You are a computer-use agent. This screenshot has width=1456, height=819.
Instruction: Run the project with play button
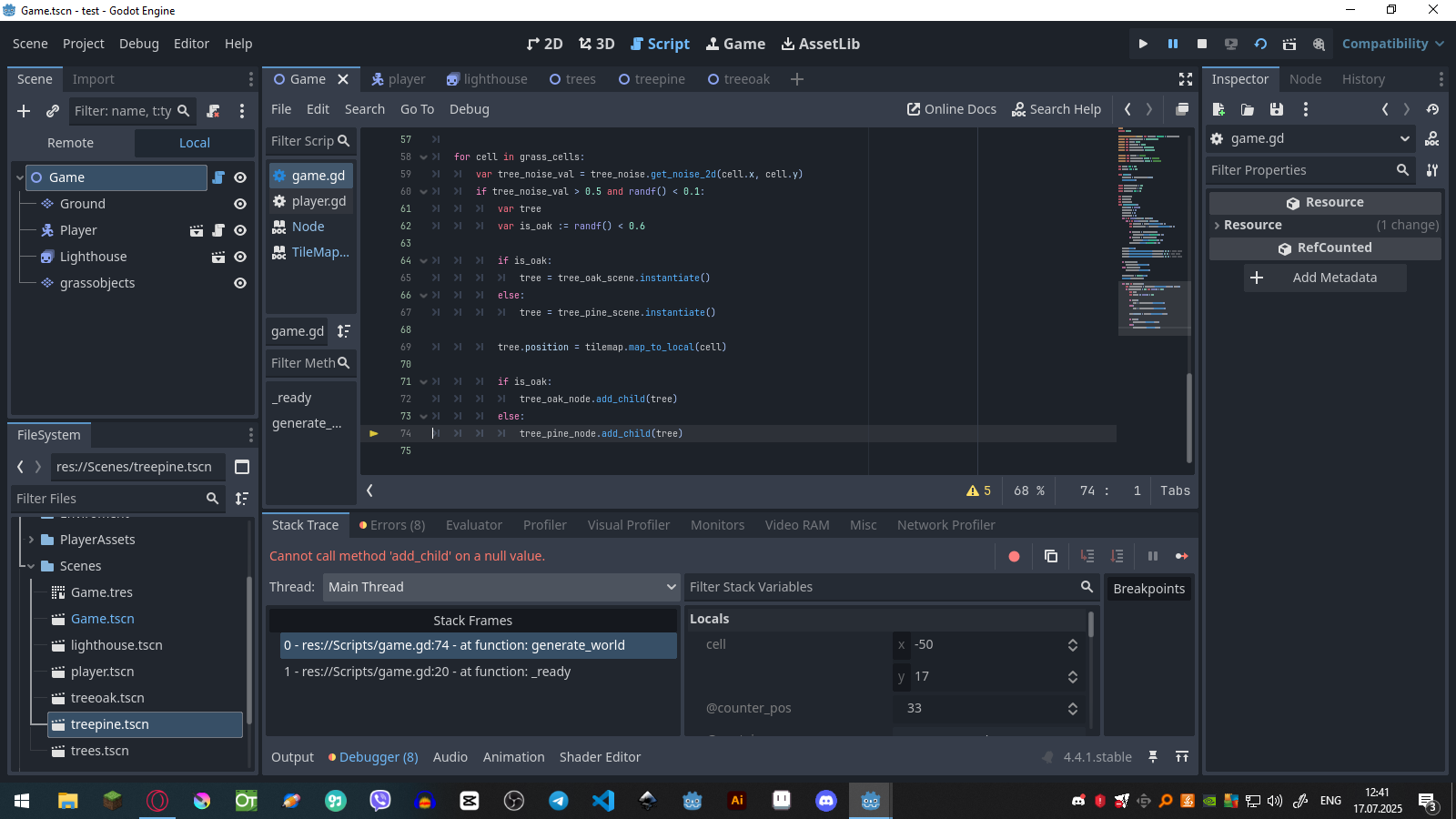coord(1143,44)
